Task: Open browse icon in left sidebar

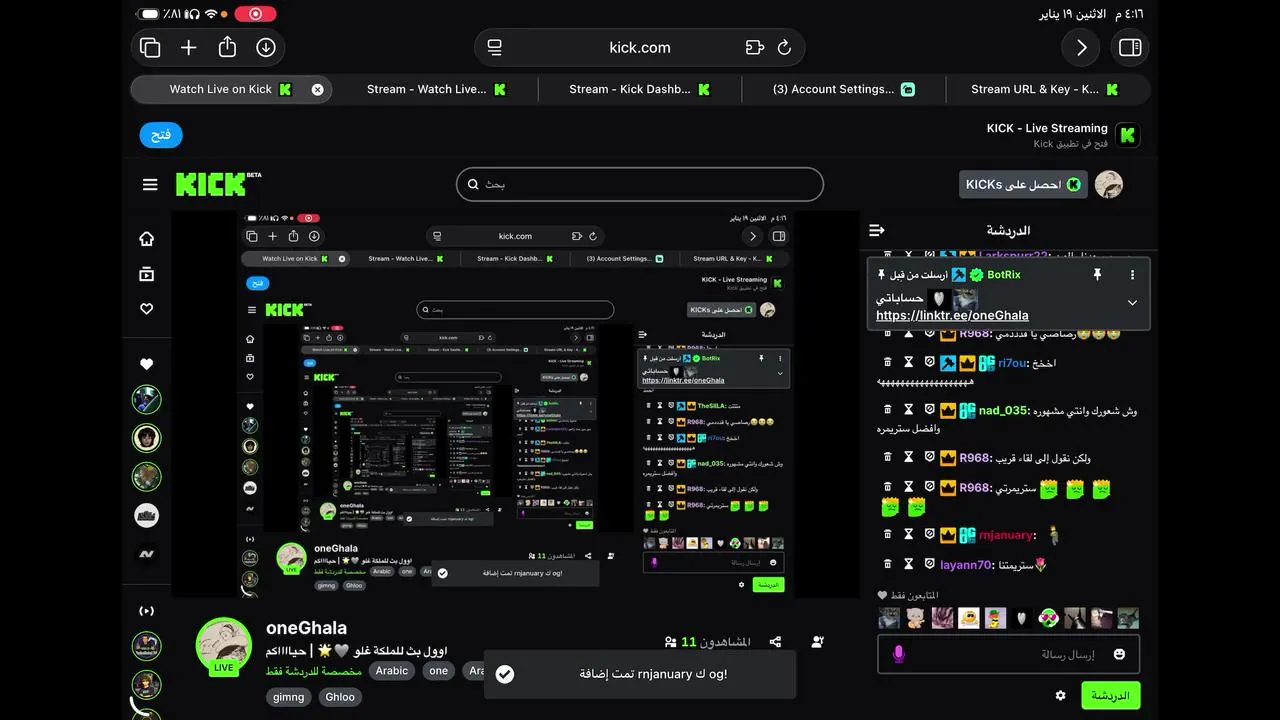Action: [147, 274]
